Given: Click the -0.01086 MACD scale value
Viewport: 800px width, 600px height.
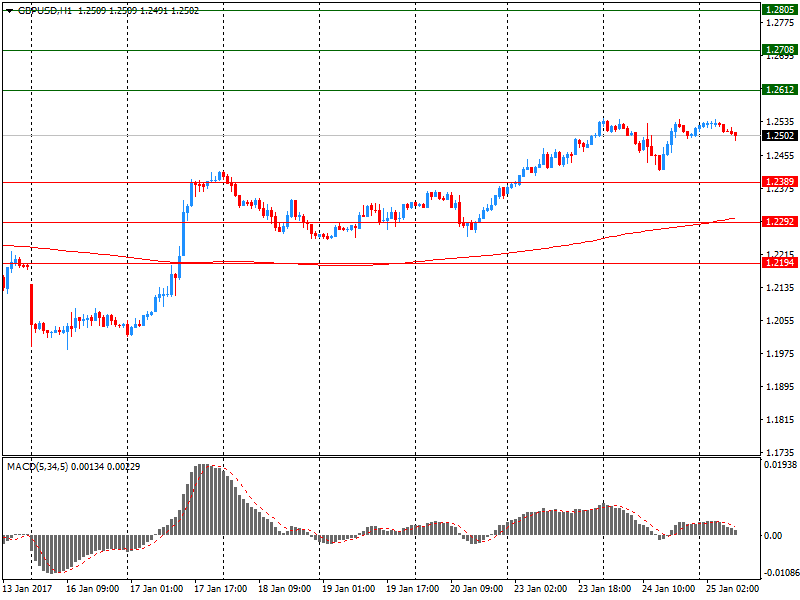Looking at the screenshot, I should (x=781, y=573).
